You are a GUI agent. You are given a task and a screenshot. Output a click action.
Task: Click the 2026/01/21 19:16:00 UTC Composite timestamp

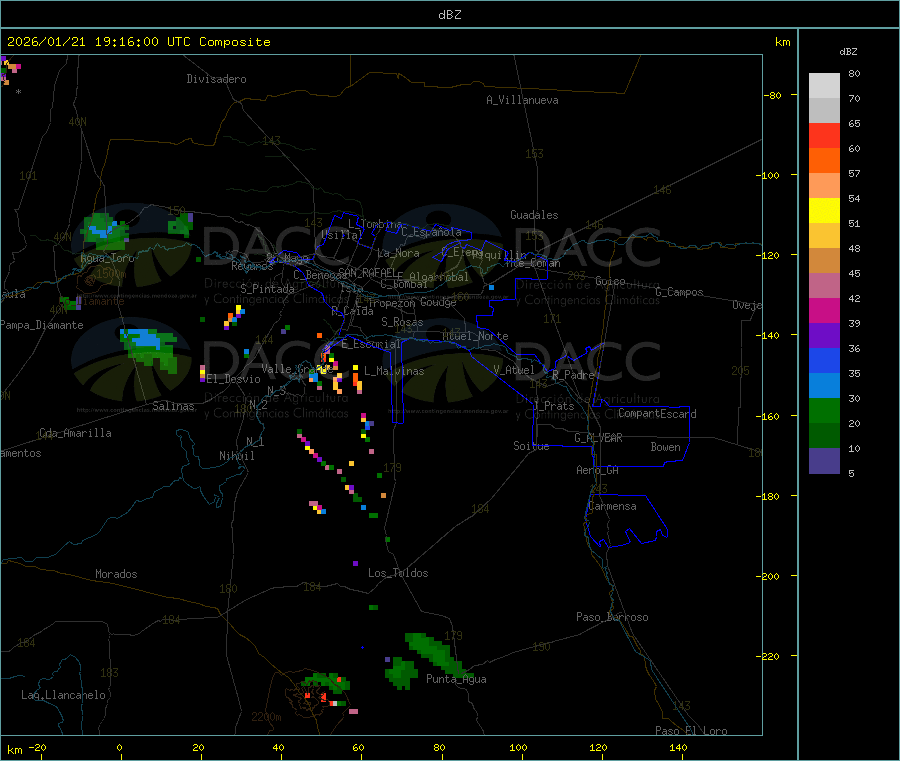(x=138, y=42)
